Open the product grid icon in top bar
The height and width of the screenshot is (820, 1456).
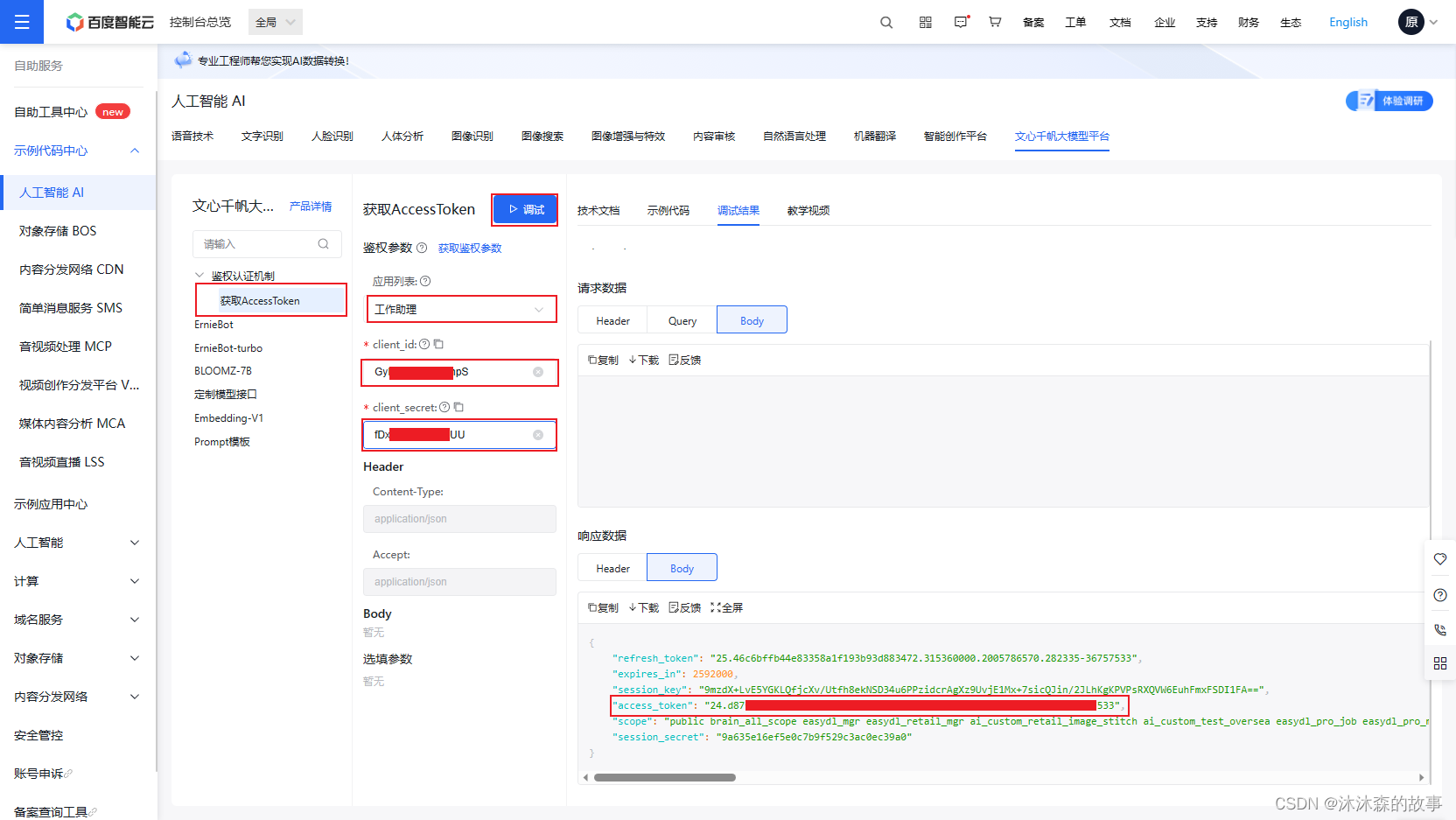point(926,22)
